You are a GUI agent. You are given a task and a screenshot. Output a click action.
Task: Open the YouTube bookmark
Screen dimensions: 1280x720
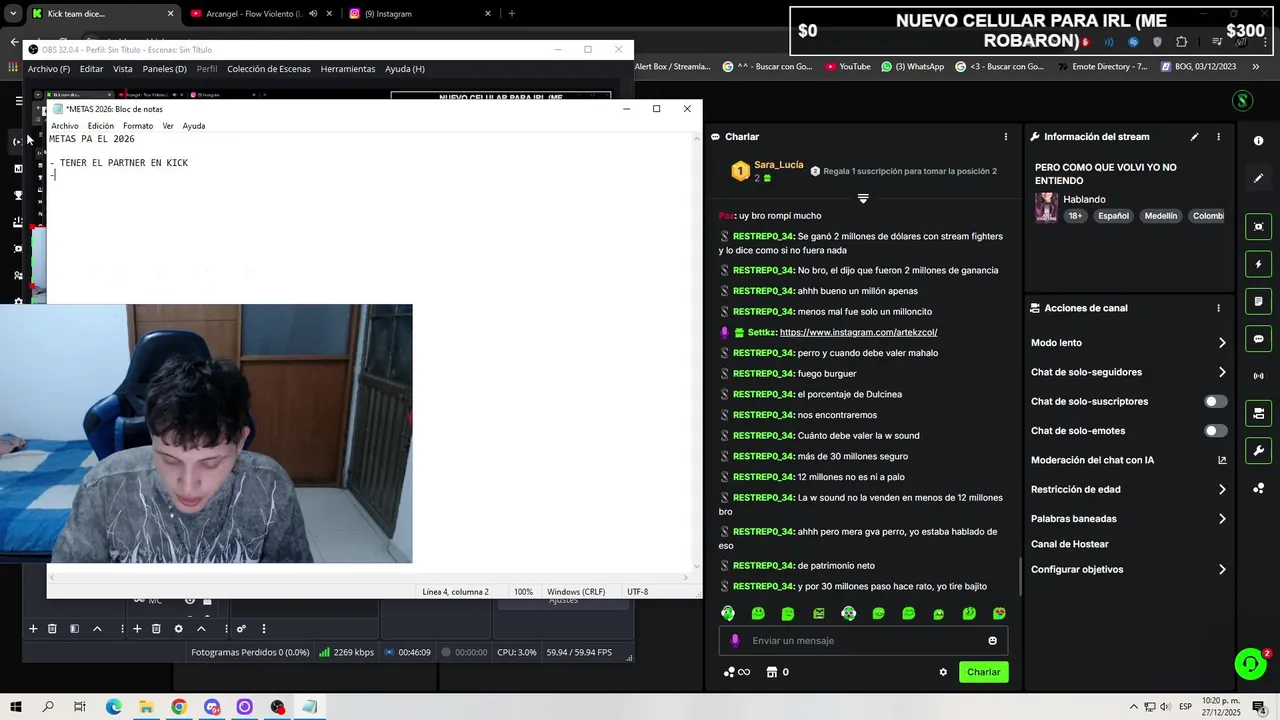point(847,67)
